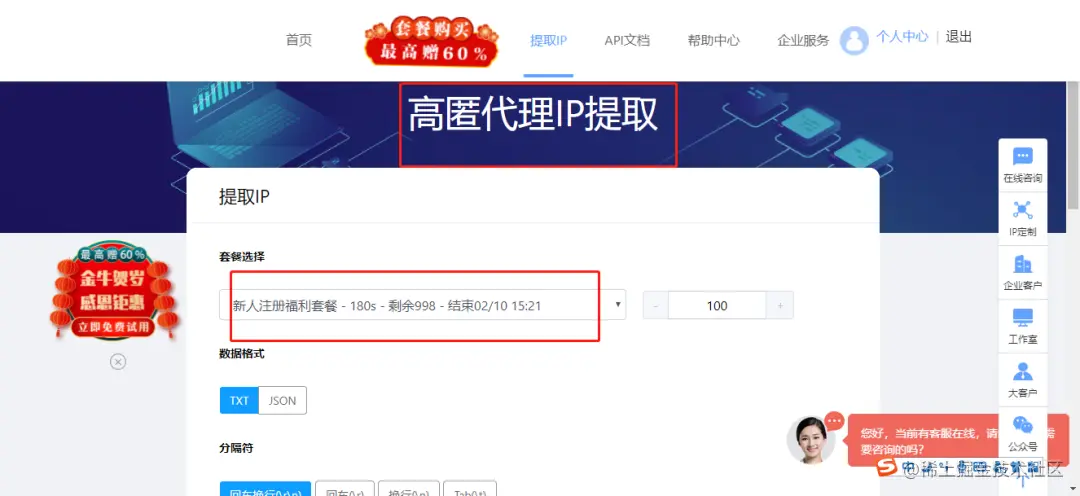Close the 金牛贺岁 floating ad
1080x496 pixels.
click(118, 362)
